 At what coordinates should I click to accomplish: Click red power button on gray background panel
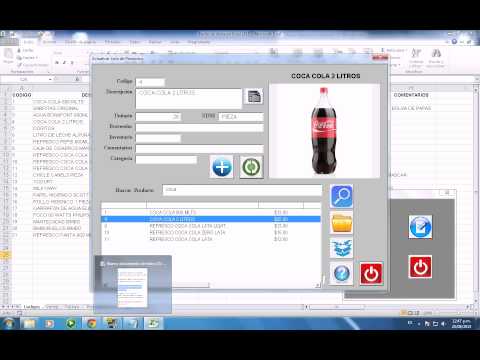coord(420,267)
